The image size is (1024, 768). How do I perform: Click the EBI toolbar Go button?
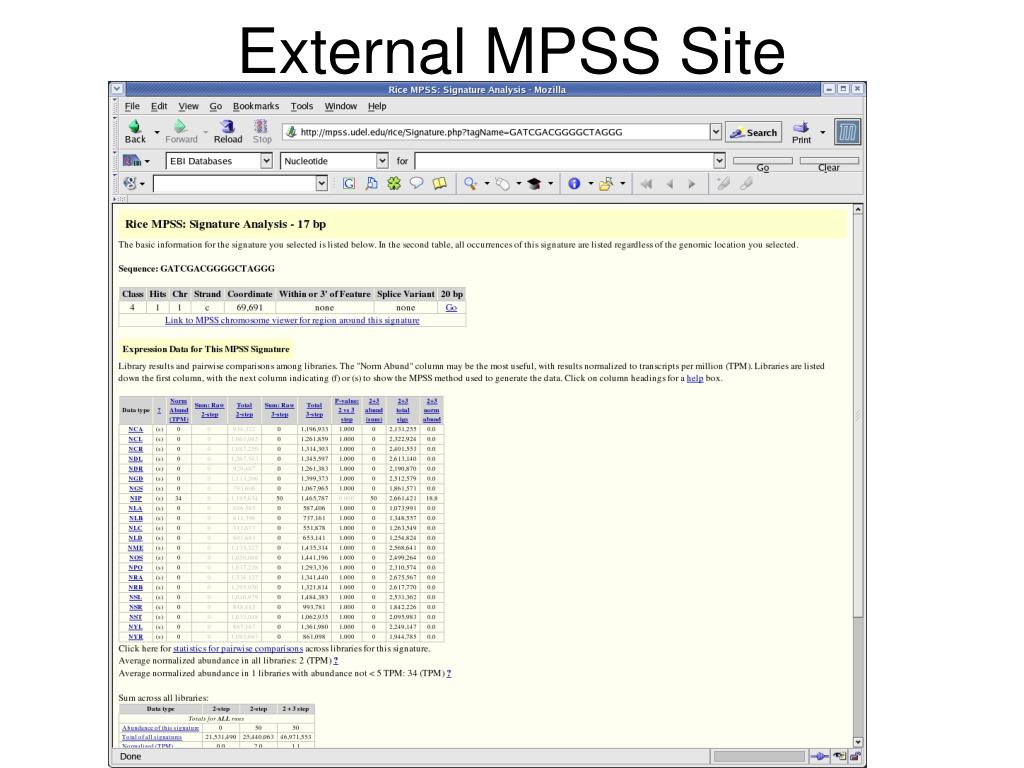tap(763, 161)
